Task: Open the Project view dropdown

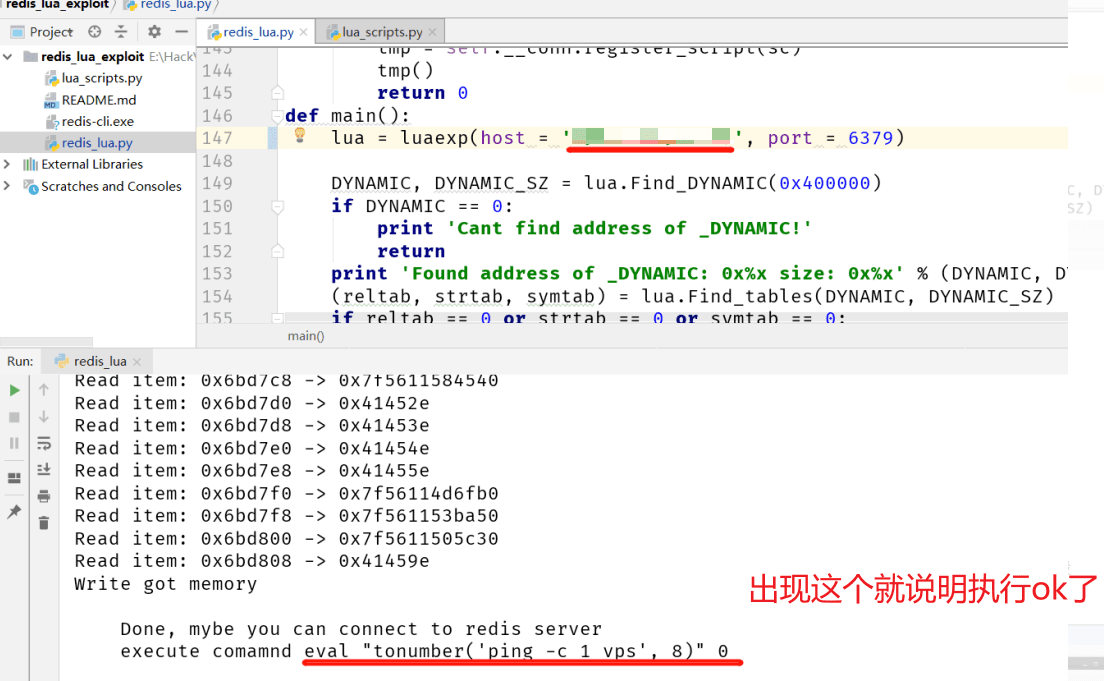Action: pos(41,32)
